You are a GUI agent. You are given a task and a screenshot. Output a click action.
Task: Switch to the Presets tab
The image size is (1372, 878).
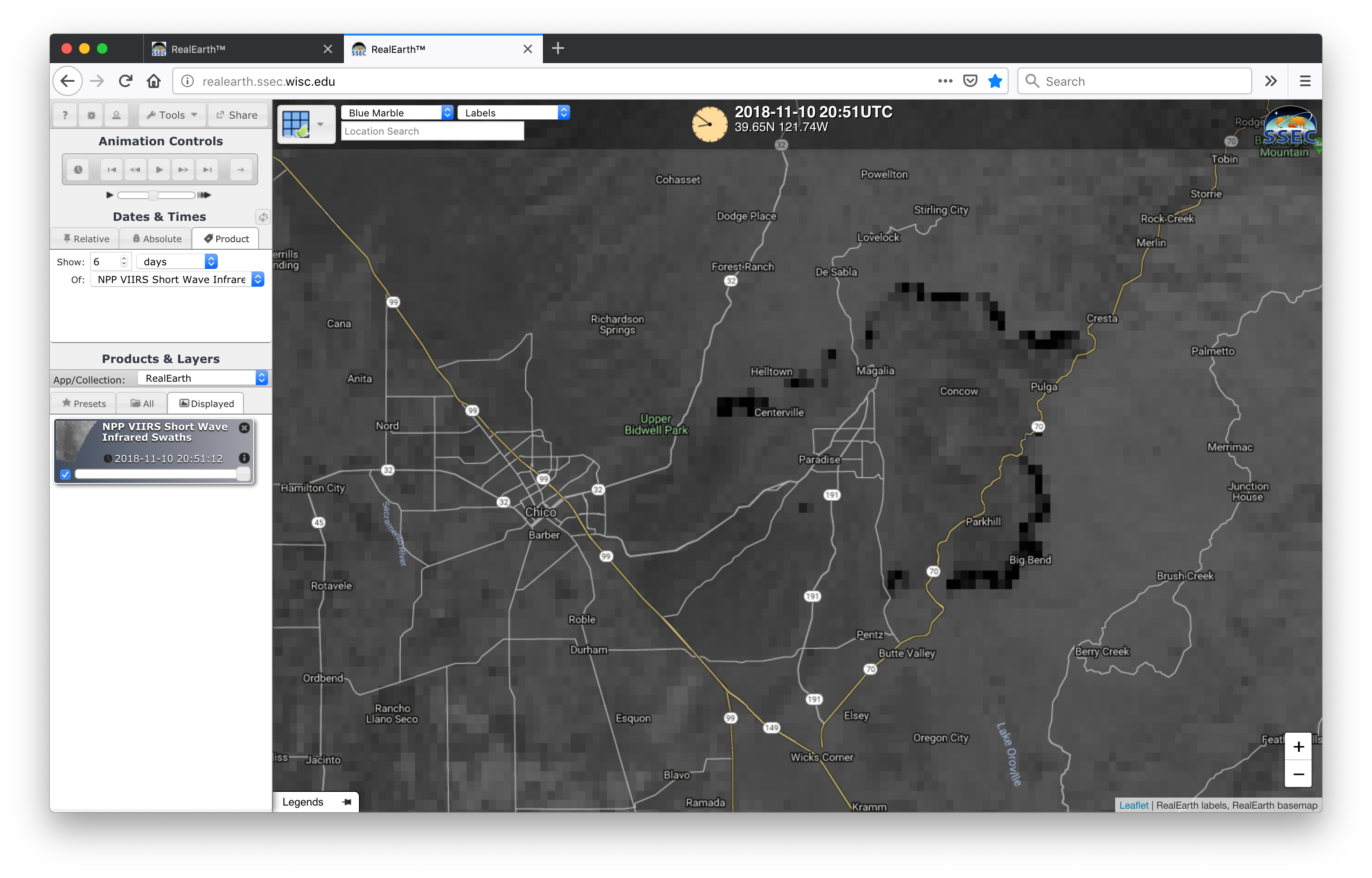tap(84, 403)
